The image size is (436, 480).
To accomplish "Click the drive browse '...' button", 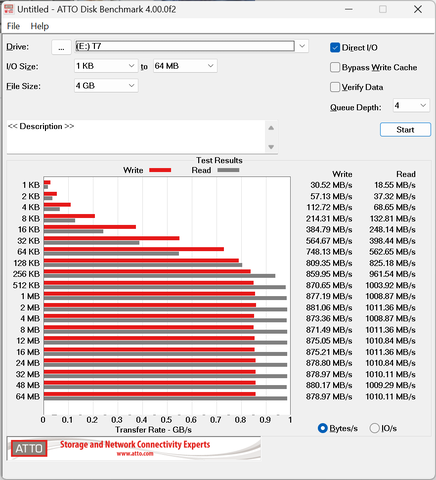I will click(x=61, y=47).
